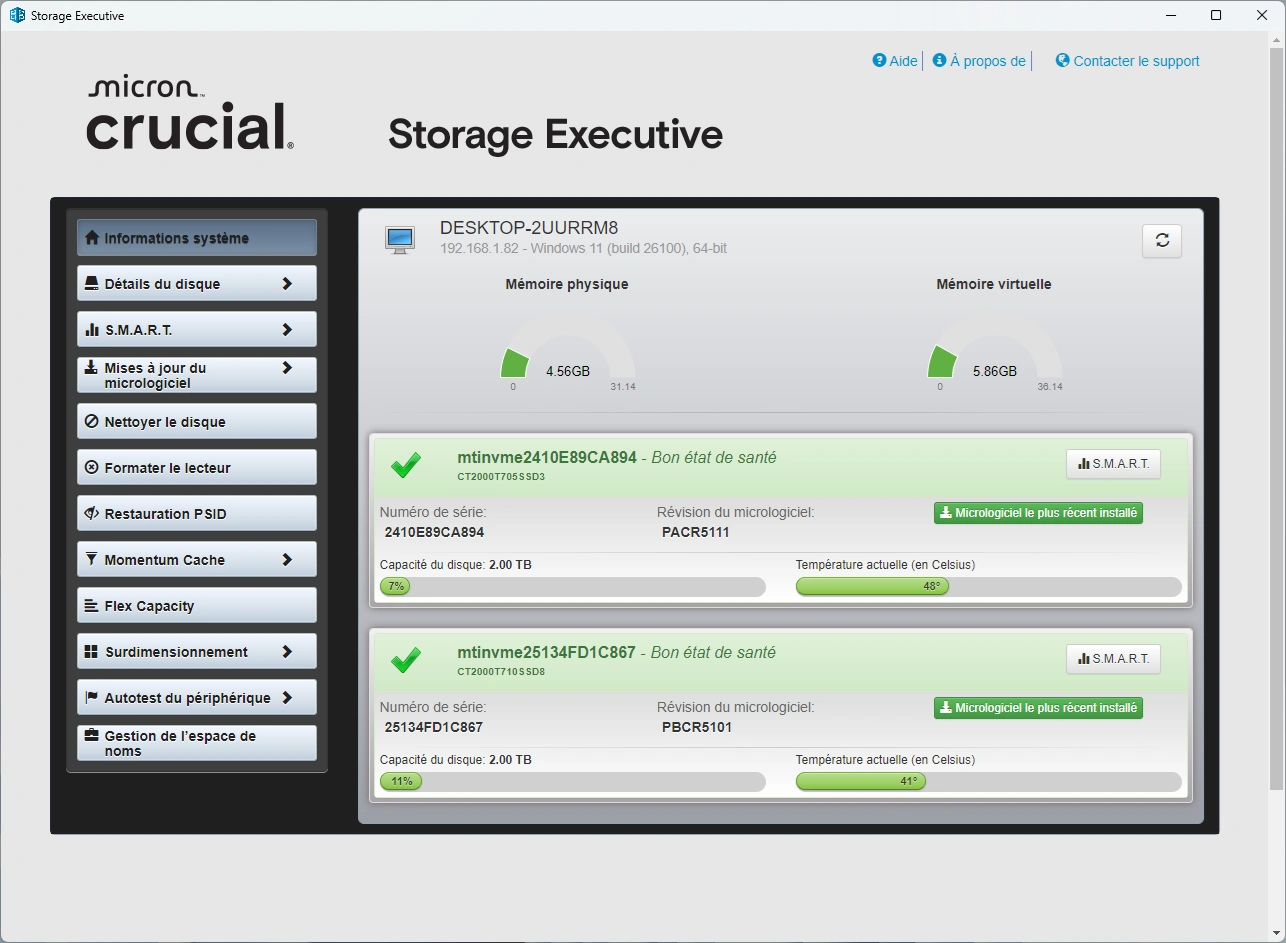Click the prohibited icon beside Nettoyer le disque
Image resolution: width=1286 pixels, height=943 pixels.
(92, 422)
